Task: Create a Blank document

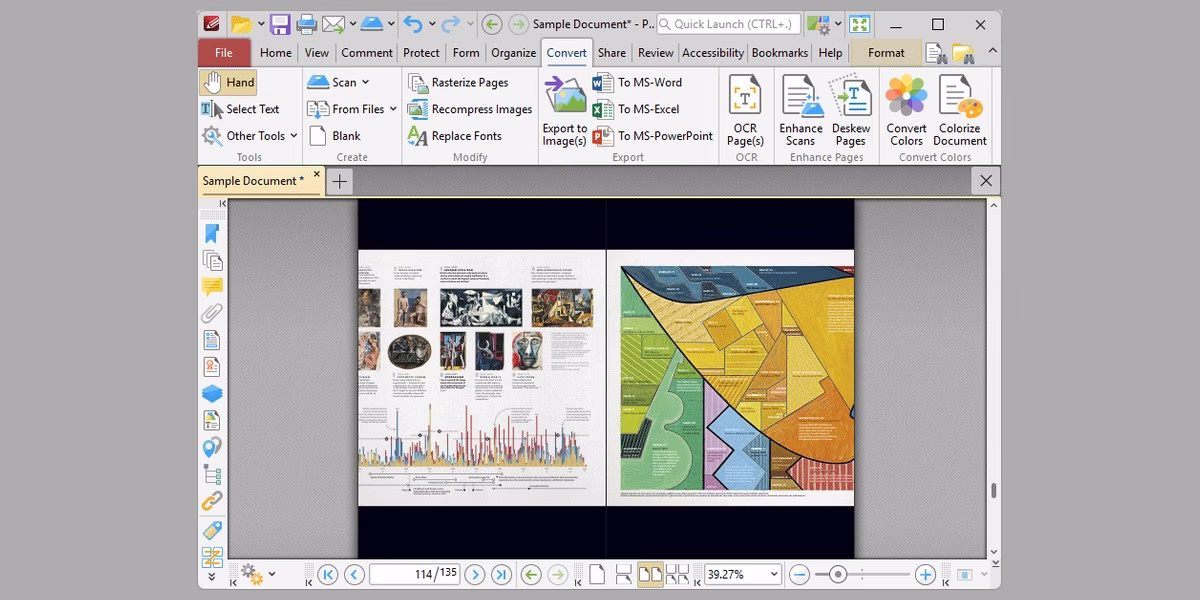Action: coord(334,136)
